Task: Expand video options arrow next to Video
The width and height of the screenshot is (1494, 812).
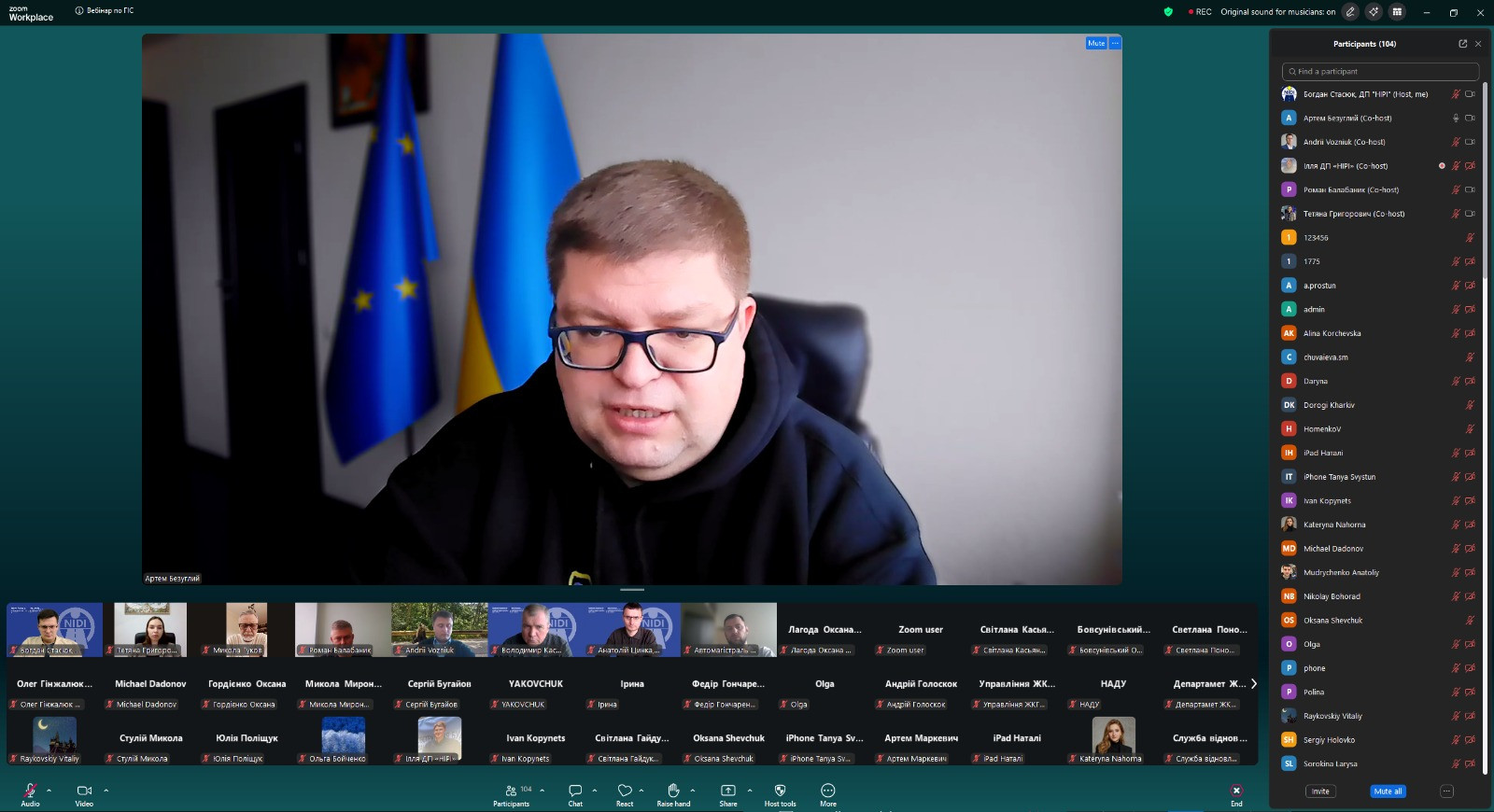Action: 106,791
